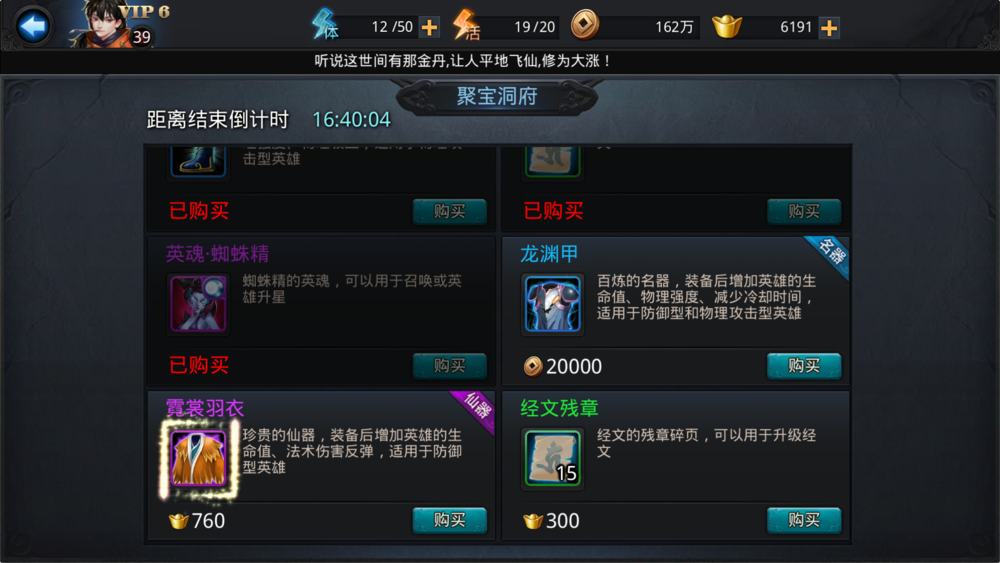This screenshot has height=563, width=1000.
Task: Add stamina with the plus beside 12/50
Action: [x=429, y=27]
